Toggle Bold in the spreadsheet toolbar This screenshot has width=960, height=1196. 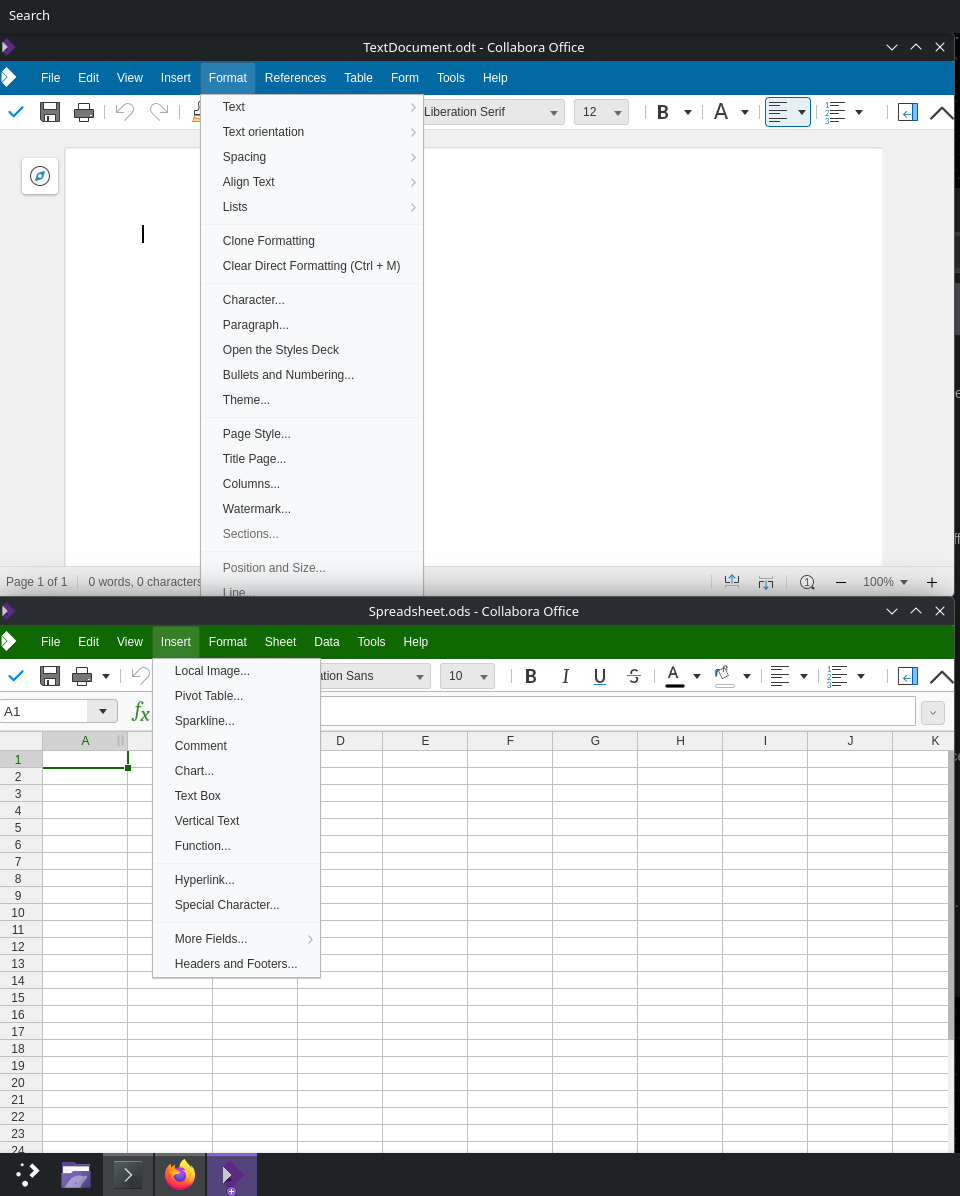pos(531,676)
